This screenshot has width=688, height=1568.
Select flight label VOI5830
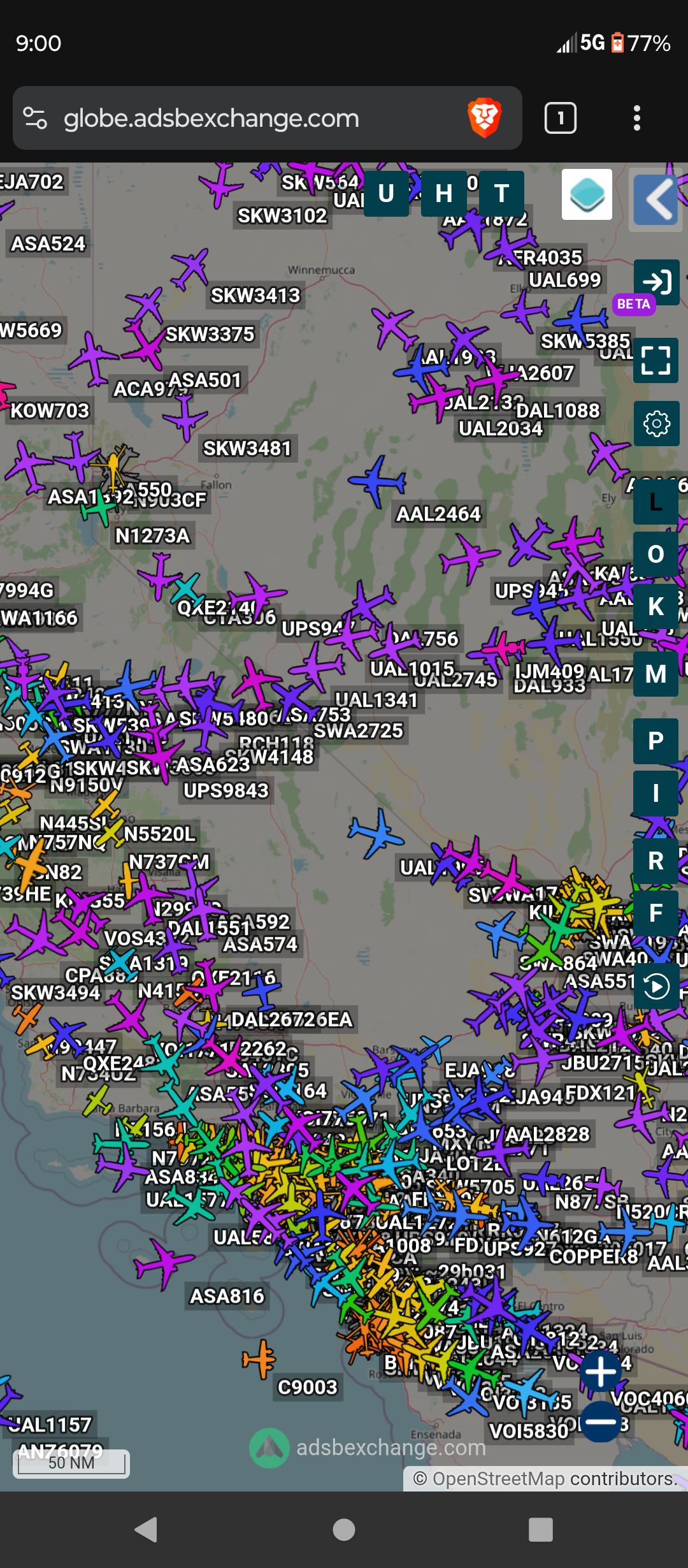coord(529,1431)
